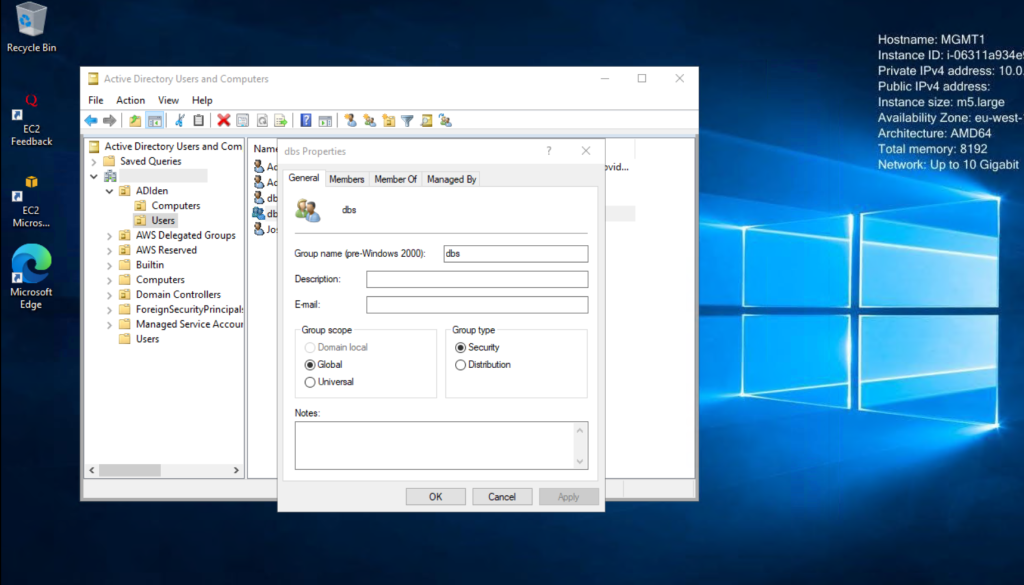Click the Refresh icon on the toolbar
This screenshot has height=585, width=1024.
click(x=261, y=120)
